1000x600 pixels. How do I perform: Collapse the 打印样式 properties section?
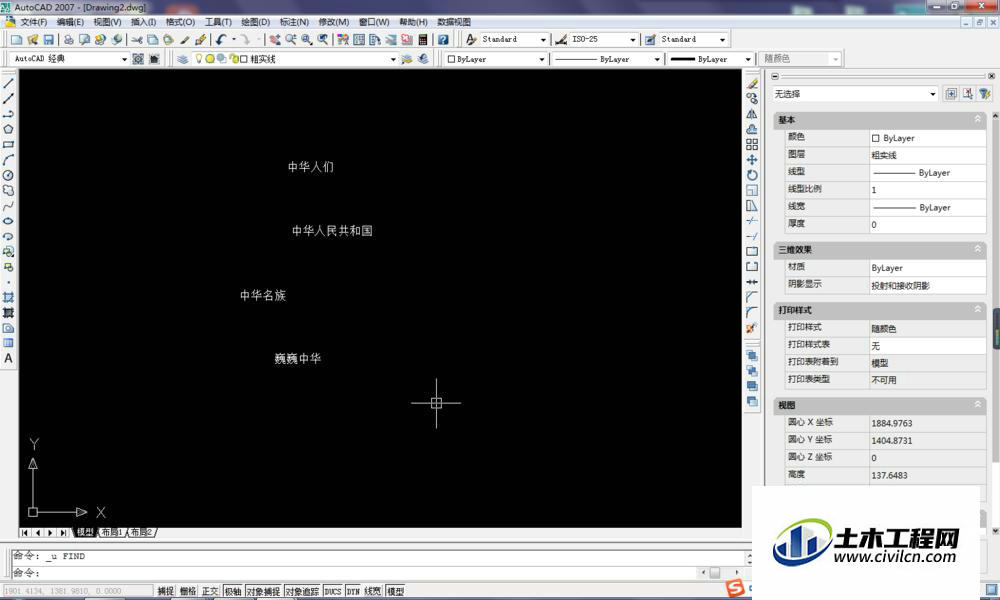977,309
